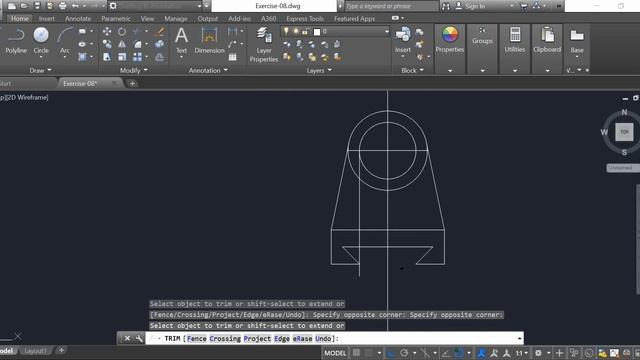Expand command line history arrow
The height and width of the screenshot is (360, 640).
pyautogui.click(x=519, y=338)
